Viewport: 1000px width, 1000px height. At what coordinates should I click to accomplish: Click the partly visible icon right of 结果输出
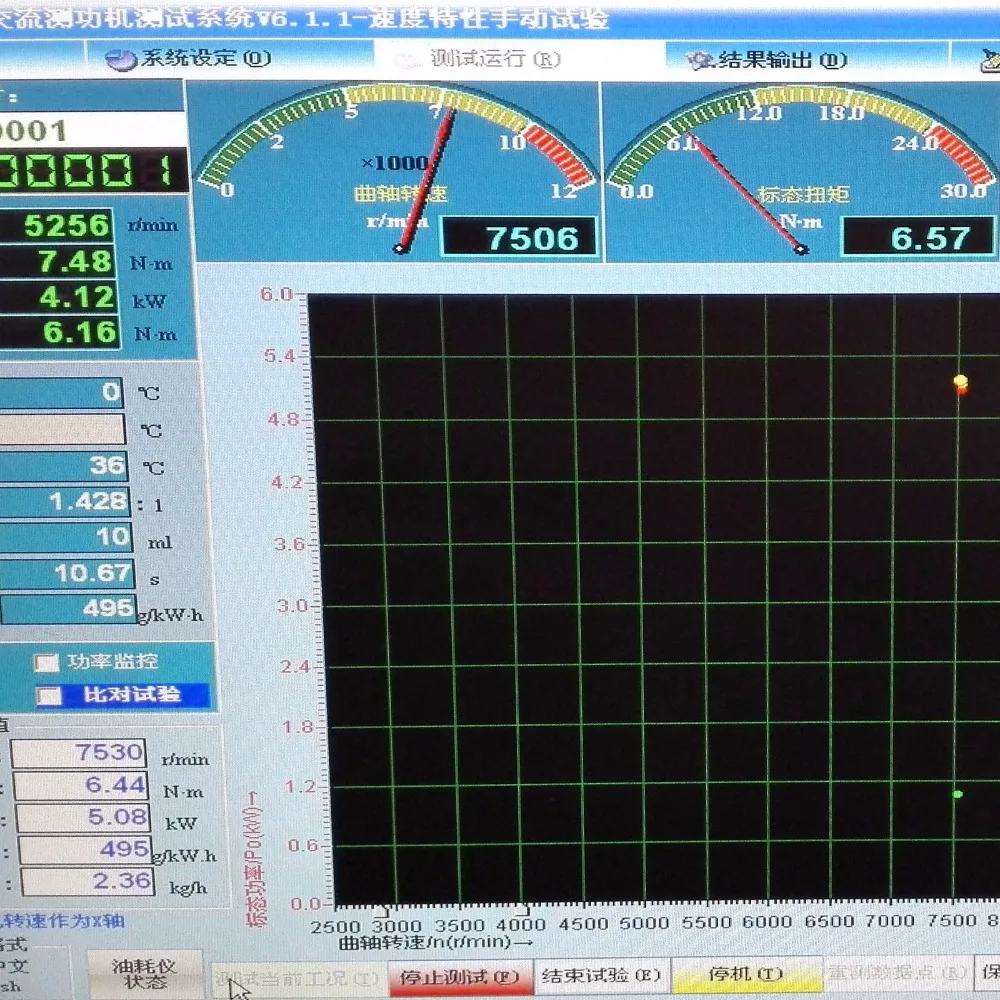click(x=990, y=61)
